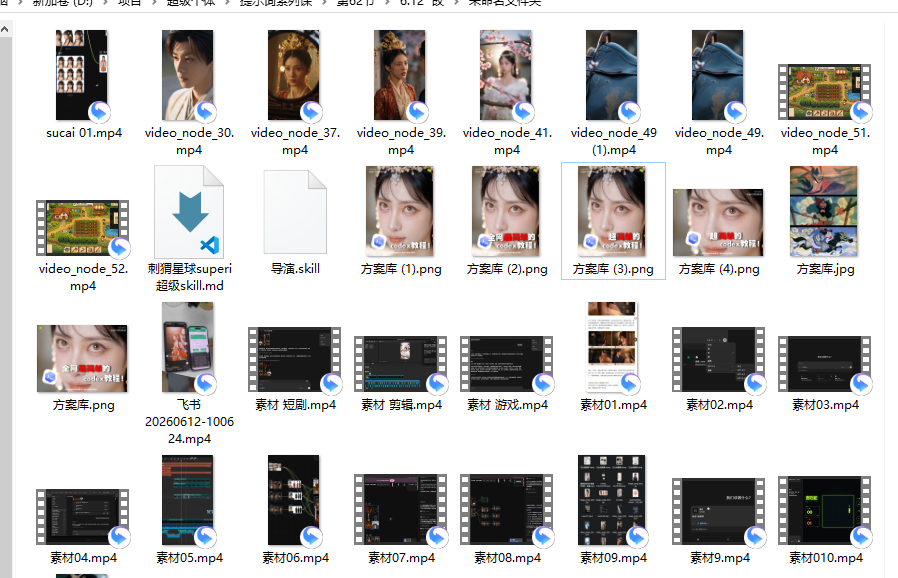Viewport: 898px width, 578px height.
Task: Click the navigation pane scroll-up arrow
Action: (x=5, y=29)
